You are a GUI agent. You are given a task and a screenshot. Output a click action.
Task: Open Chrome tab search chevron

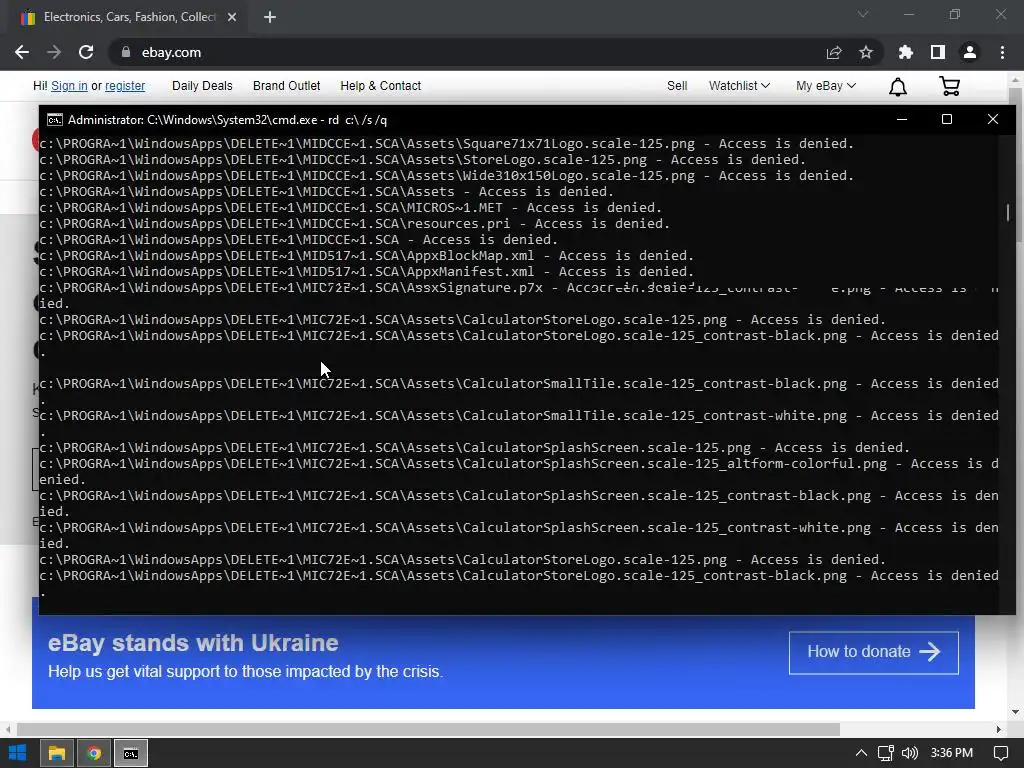863,14
